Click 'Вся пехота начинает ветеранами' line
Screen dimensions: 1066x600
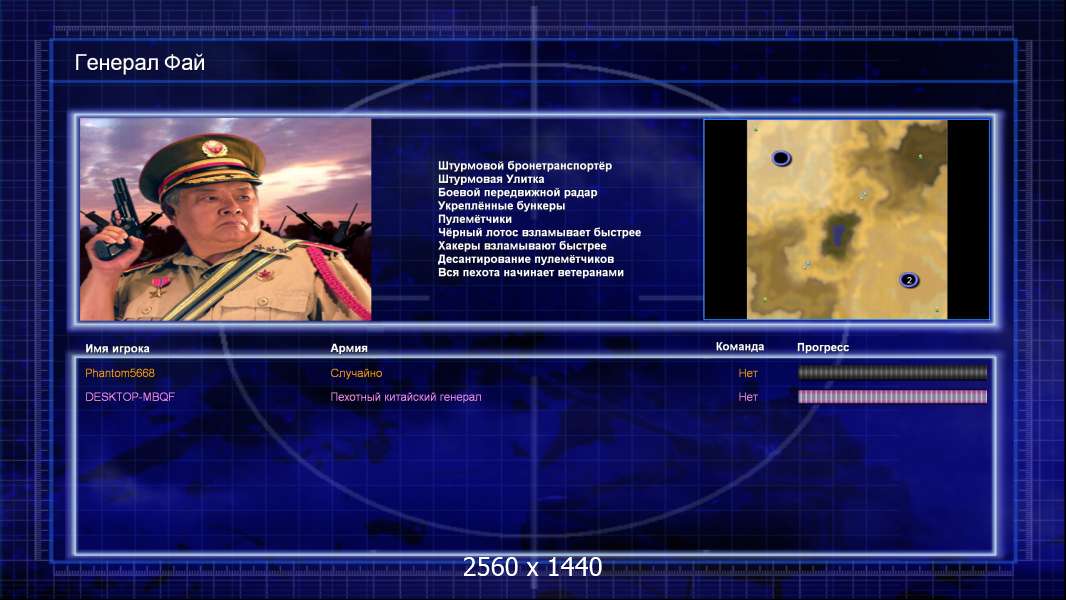530,272
